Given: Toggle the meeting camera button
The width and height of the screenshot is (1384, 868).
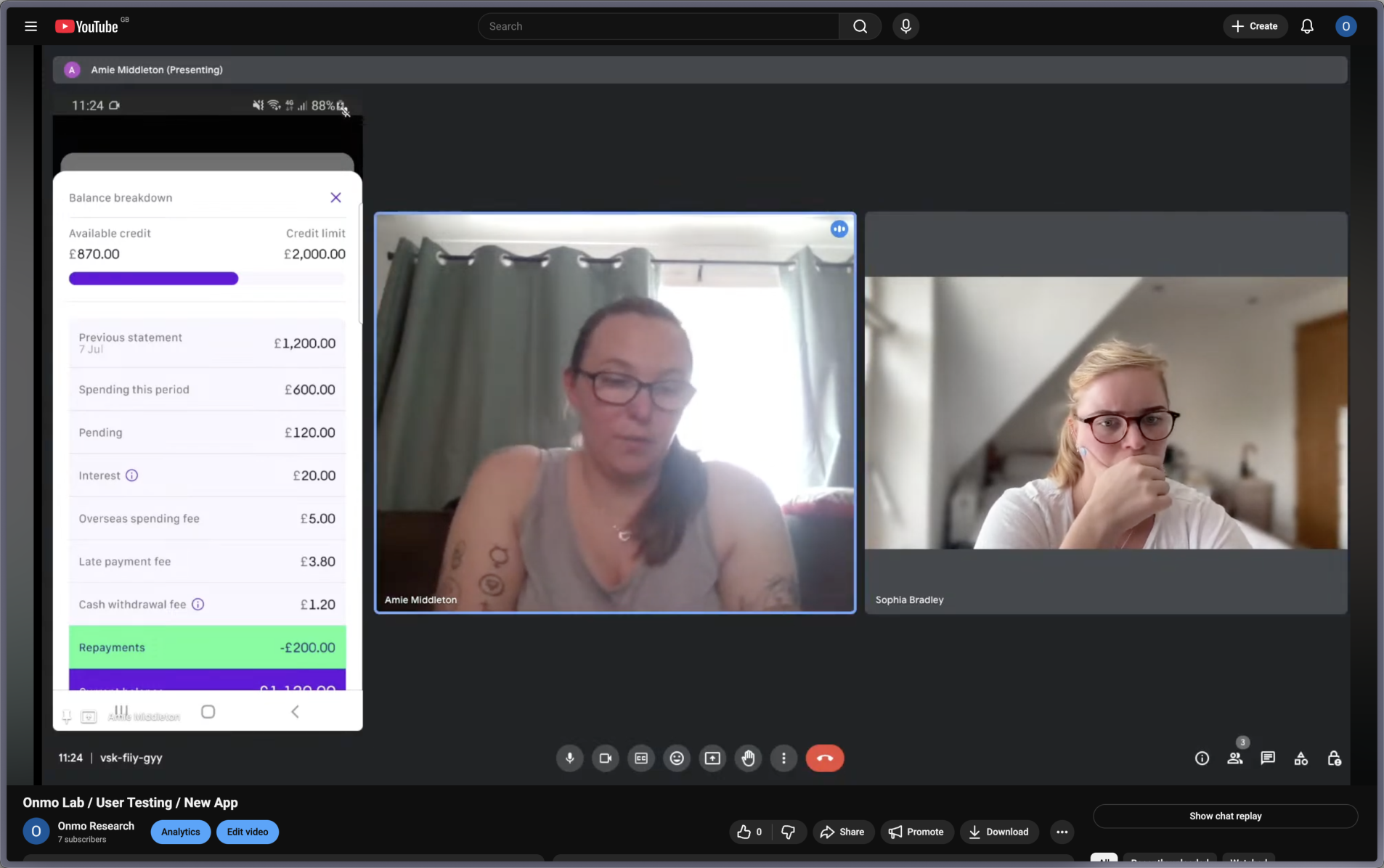Looking at the screenshot, I should pos(605,758).
